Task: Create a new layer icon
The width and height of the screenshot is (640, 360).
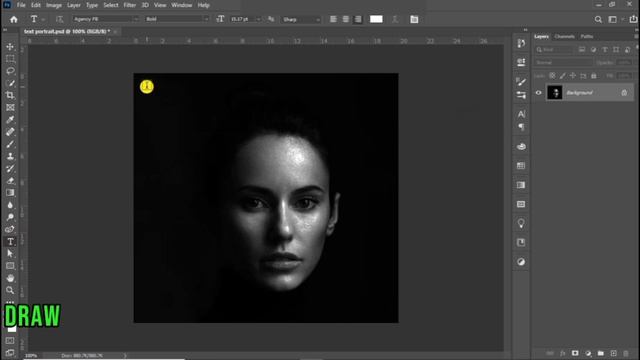Action: [x=613, y=353]
